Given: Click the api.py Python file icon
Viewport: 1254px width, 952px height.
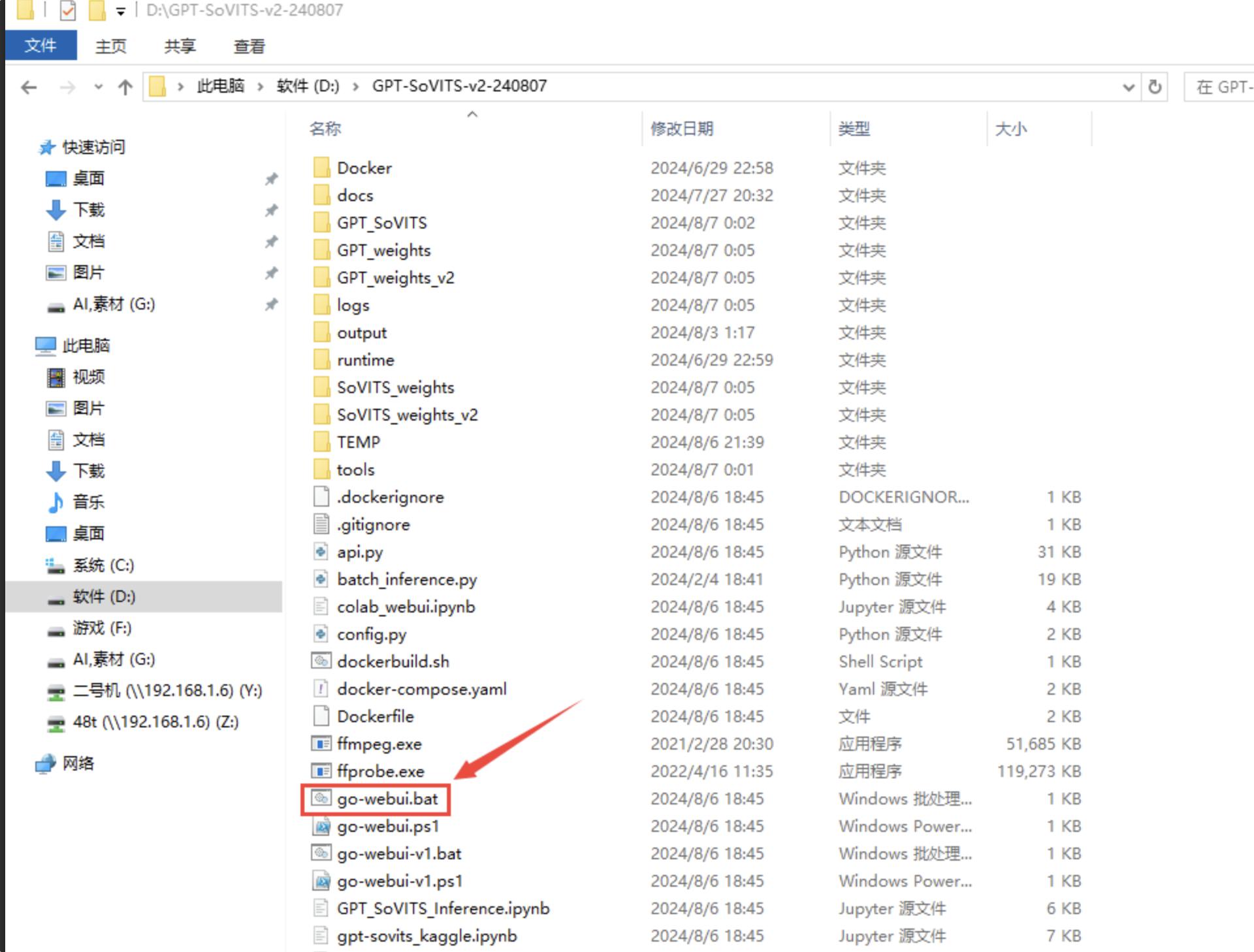Looking at the screenshot, I should click(x=321, y=552).
